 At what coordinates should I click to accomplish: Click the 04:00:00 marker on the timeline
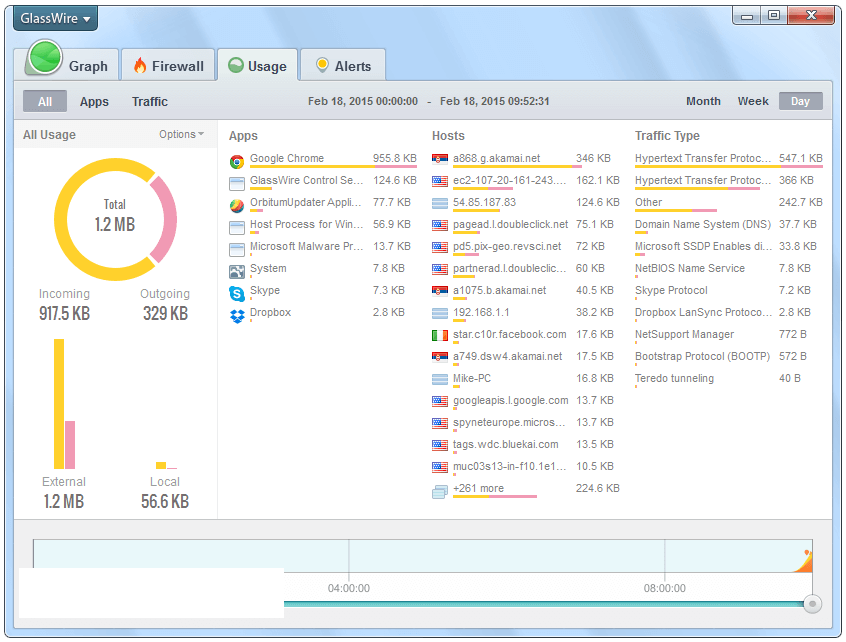[x=349, y=588]
